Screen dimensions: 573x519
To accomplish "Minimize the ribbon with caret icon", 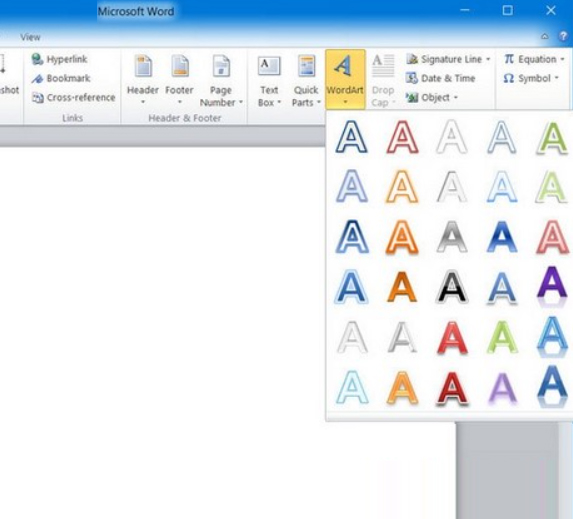I will (x=544, y=36).
